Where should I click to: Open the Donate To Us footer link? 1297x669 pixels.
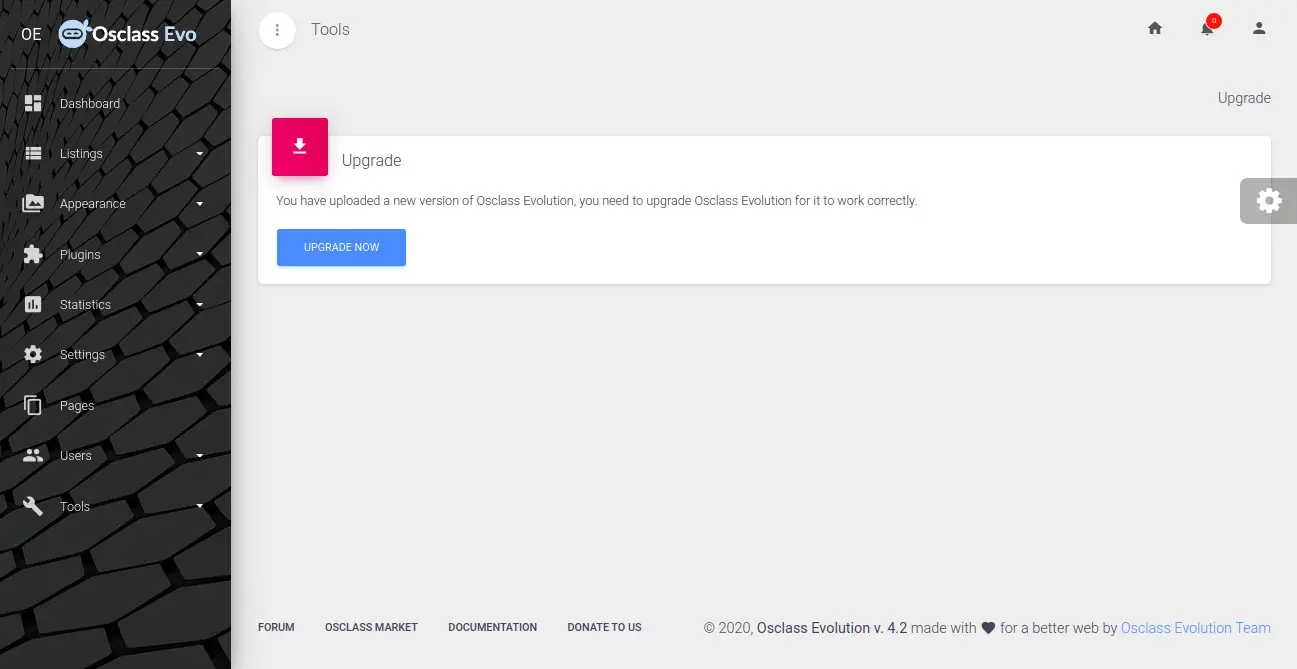604,627
